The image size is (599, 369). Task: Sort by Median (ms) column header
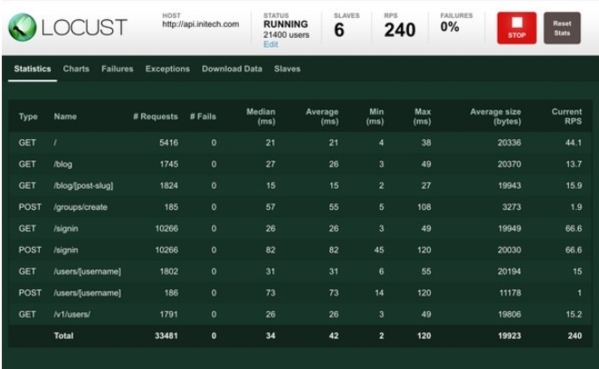click(x=261, y=117)
